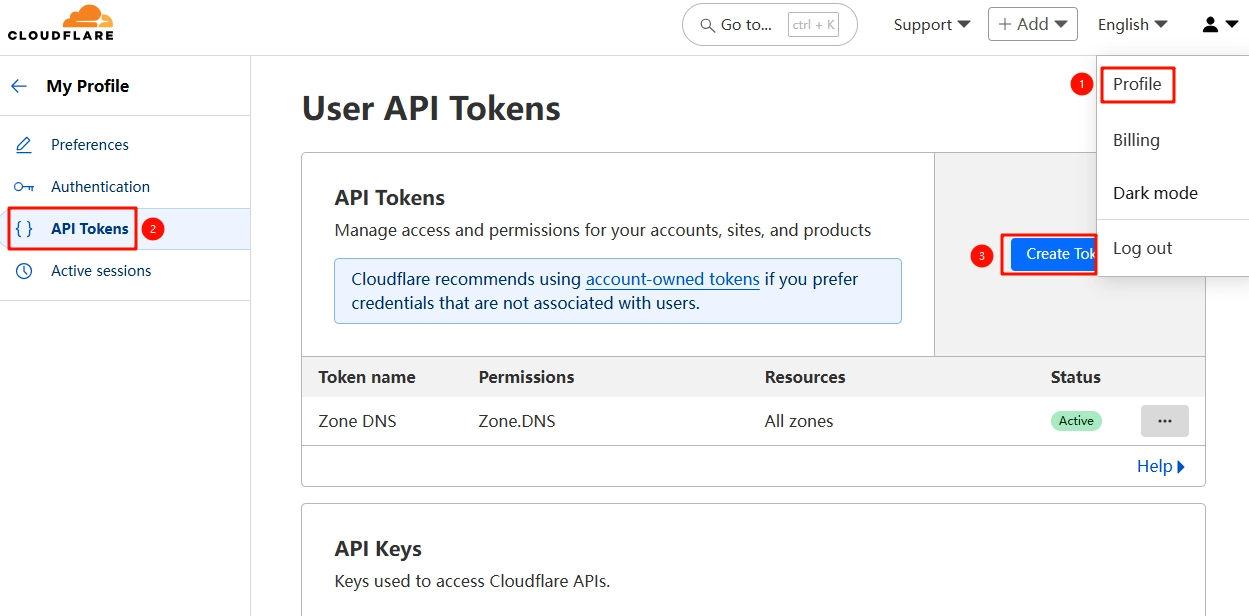The height and width of the screenshot is (616, 1249).
Task: Click the back arrow beside My Profile
Action: pos(18,86)
